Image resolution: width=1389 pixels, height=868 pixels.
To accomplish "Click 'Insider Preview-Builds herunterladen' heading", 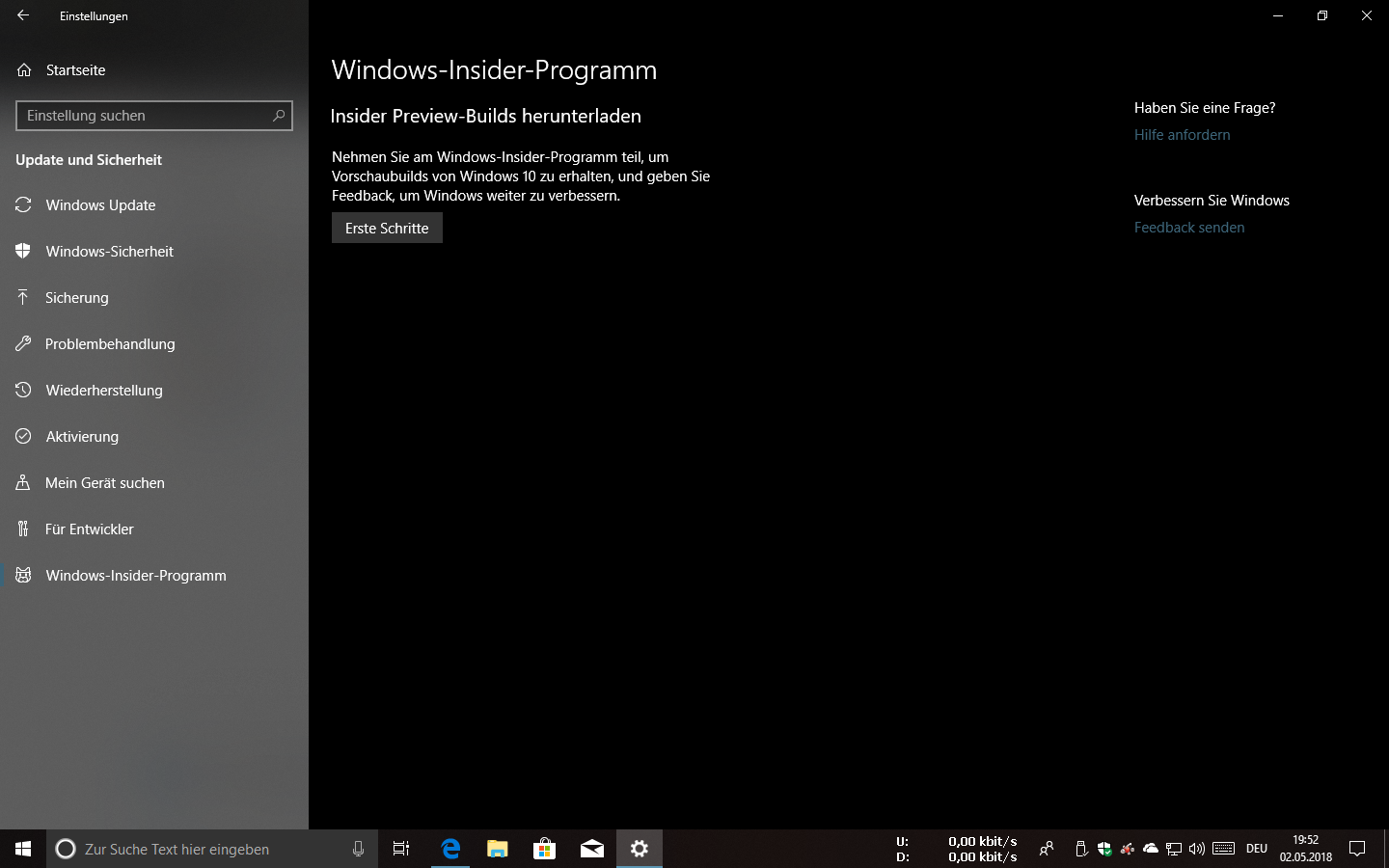I will coord(485,116).
